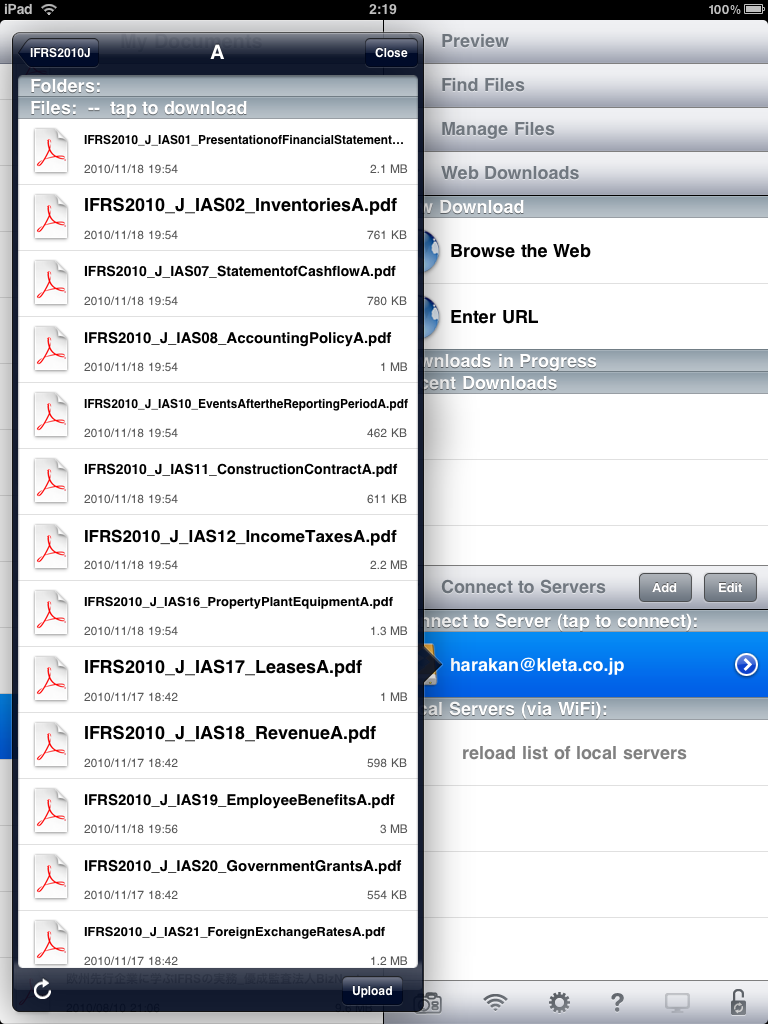Tap the Files: tap to download header

[x=218, y=108]
